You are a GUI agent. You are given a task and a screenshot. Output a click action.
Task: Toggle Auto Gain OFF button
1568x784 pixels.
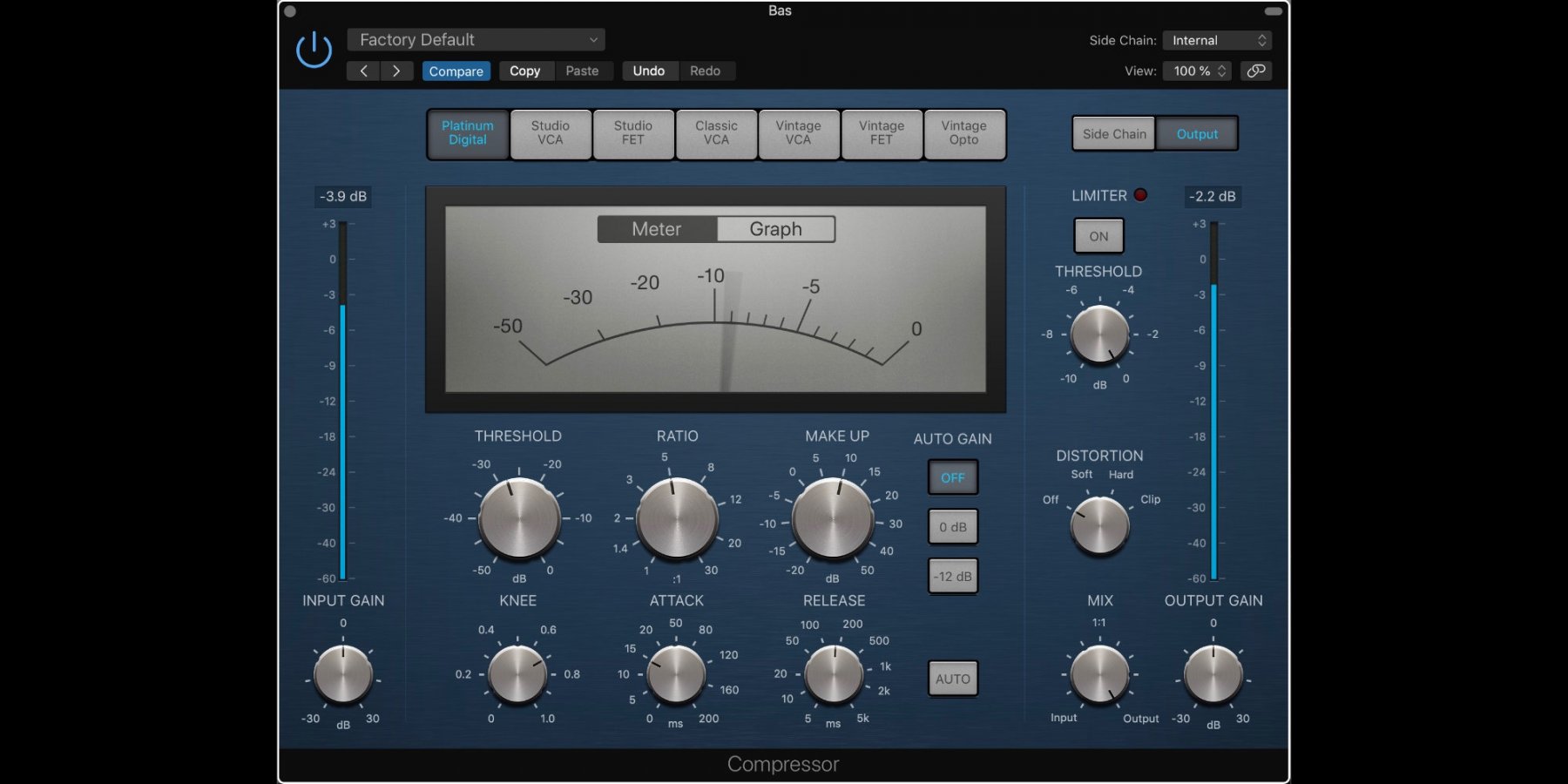[x=952, y=478]
